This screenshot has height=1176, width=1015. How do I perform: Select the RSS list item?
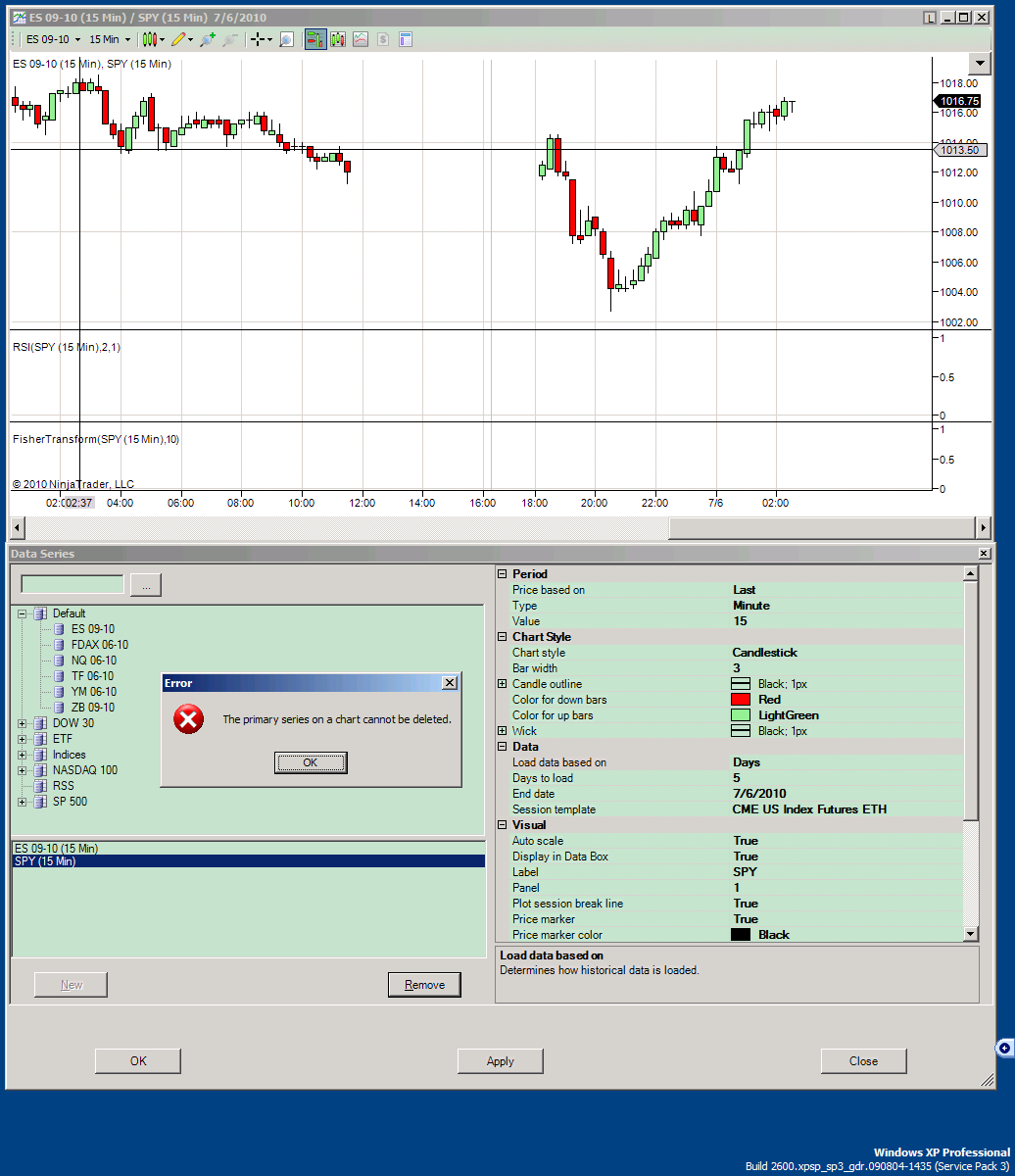click(x=63, y=786)
